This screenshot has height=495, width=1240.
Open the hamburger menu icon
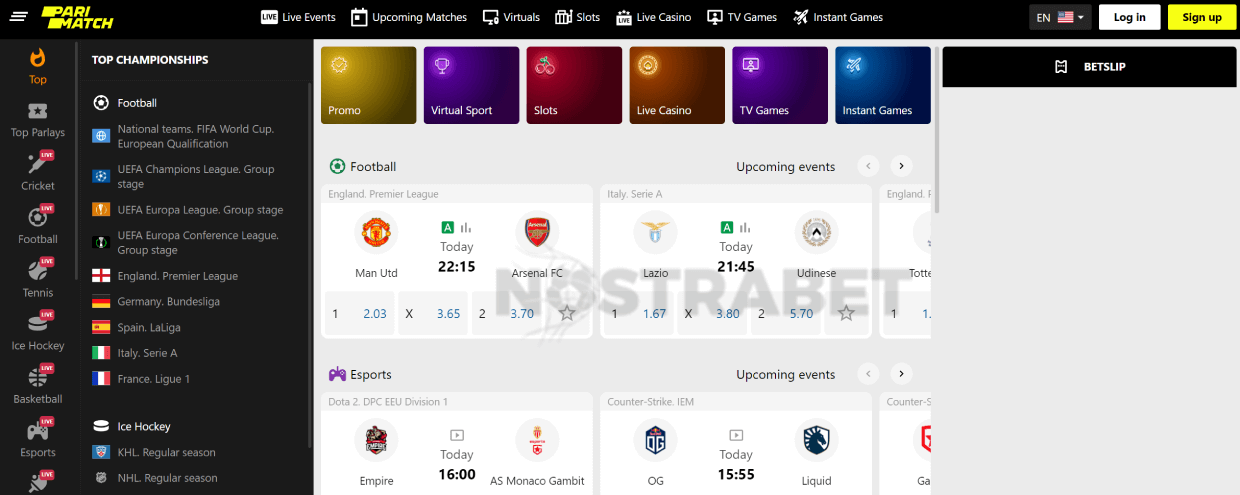[x=19, y=17]
